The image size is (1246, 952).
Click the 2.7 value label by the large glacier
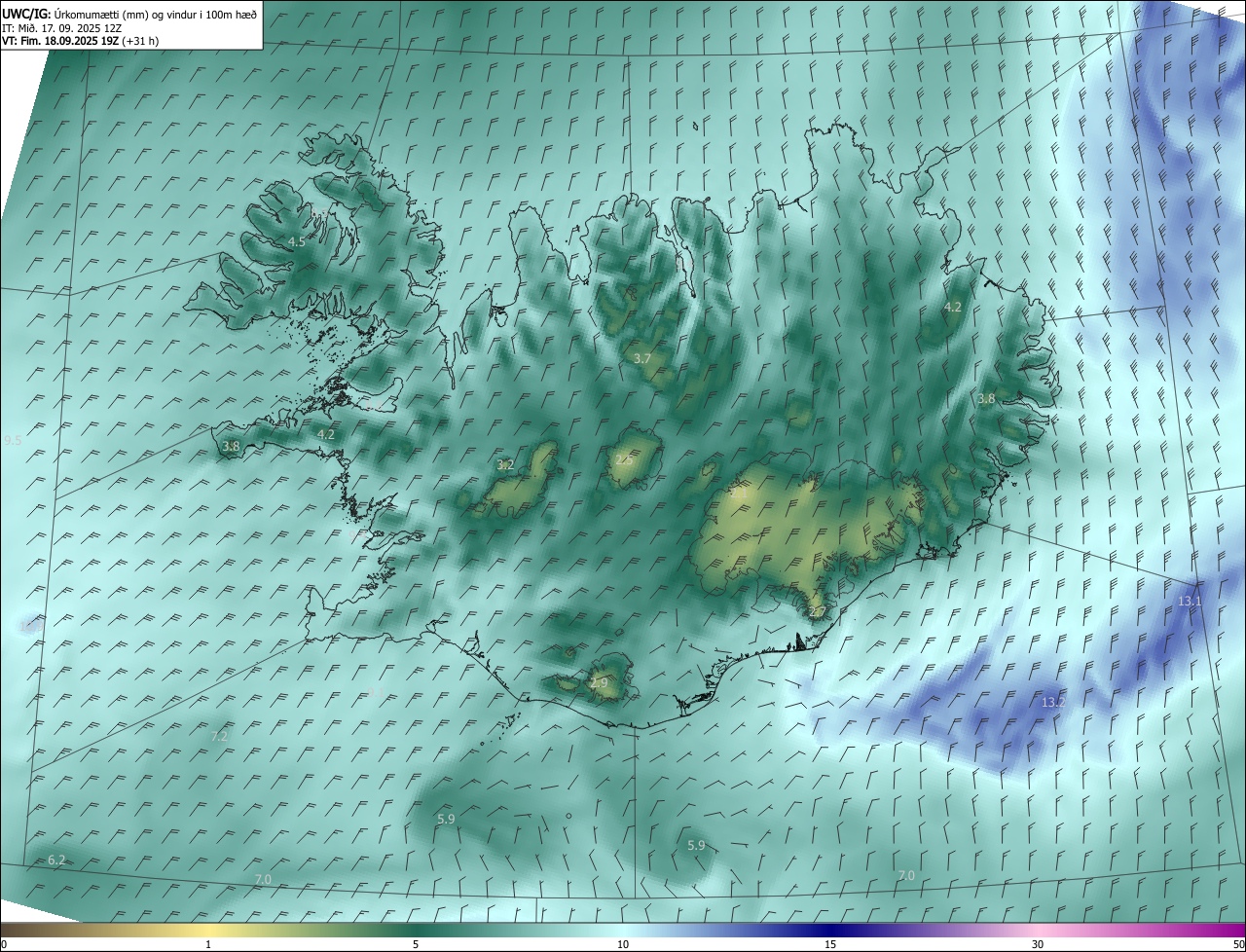point(818,611)
